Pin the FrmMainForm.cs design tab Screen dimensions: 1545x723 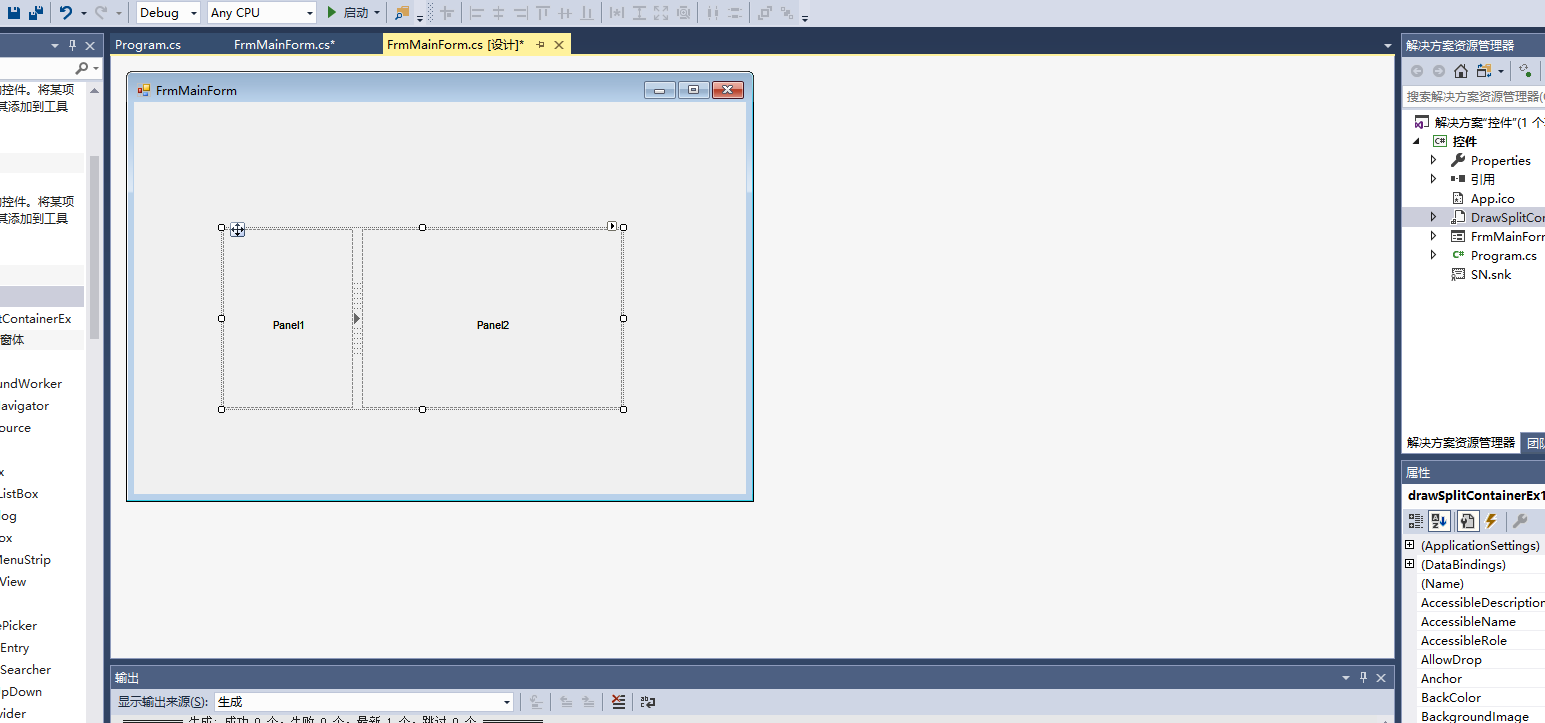point(540,45)
